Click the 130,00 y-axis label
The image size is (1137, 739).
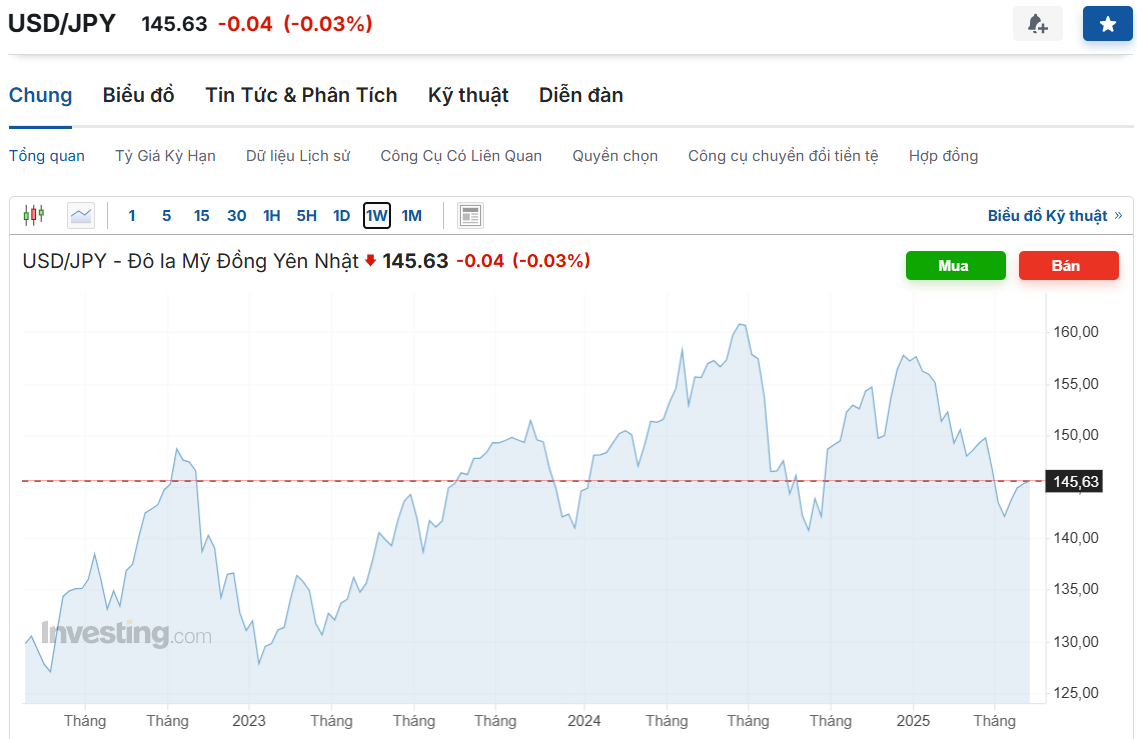pos(1076,642)
